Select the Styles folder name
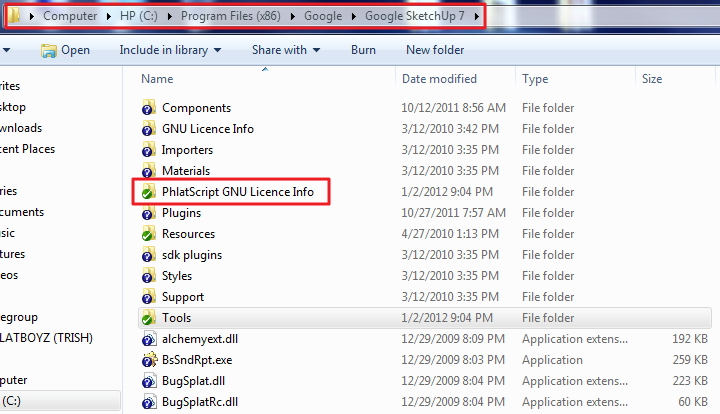The image size is (720, 414). point(177,276)
